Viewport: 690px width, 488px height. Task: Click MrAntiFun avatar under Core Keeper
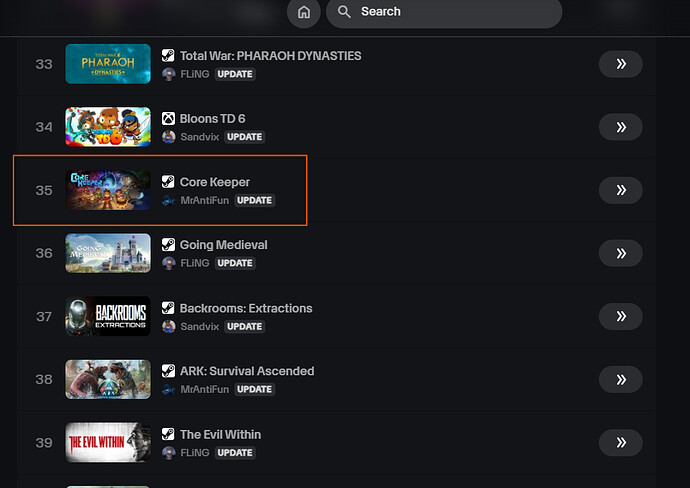click(169, 200)
